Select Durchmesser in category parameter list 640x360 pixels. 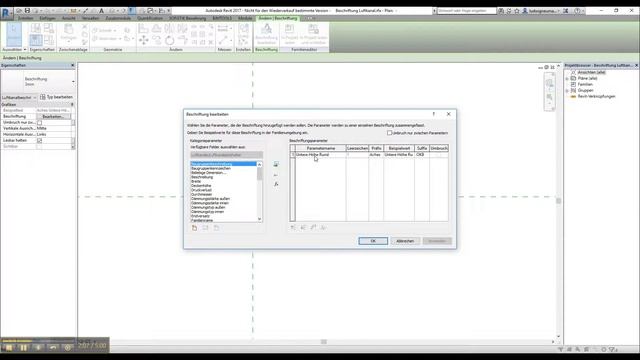coord(201,194)
